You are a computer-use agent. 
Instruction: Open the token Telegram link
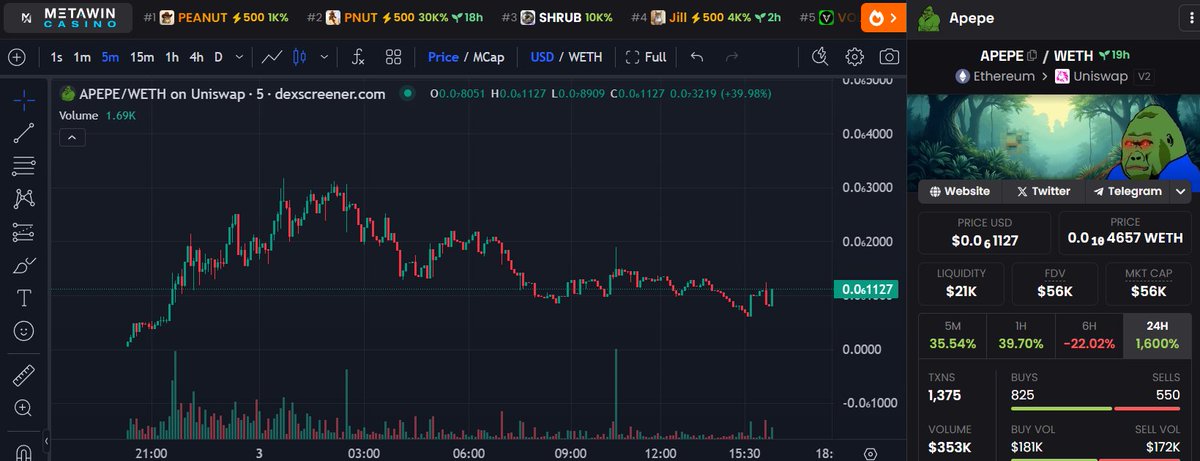[1128, 191]
